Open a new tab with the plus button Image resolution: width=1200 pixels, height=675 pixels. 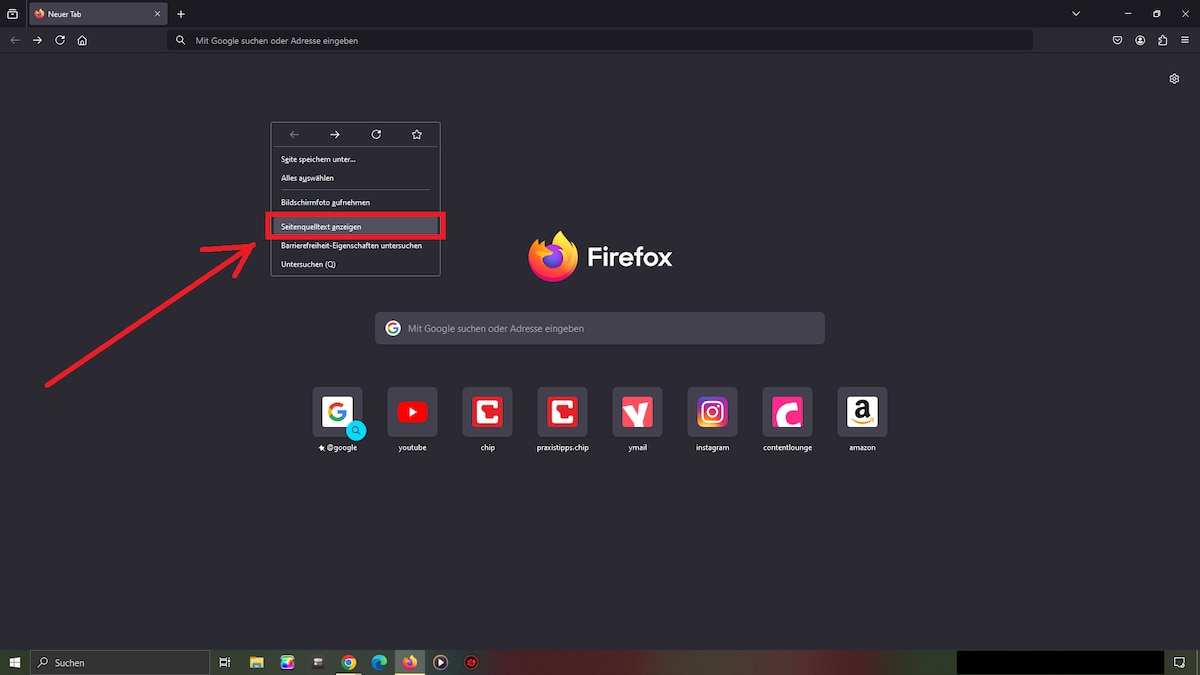tap(181, 14)
